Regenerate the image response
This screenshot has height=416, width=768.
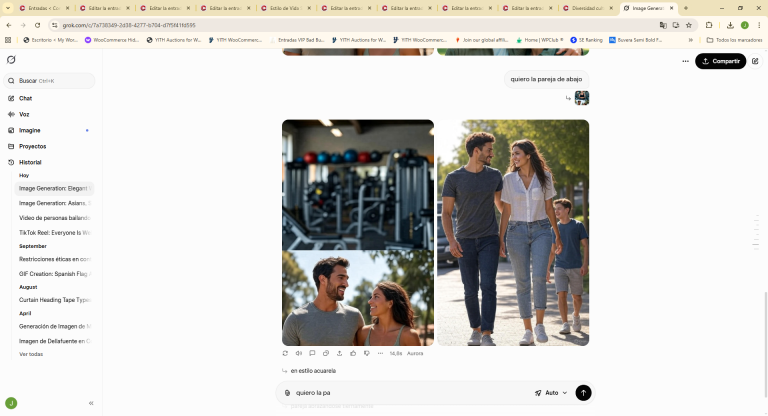285,353
